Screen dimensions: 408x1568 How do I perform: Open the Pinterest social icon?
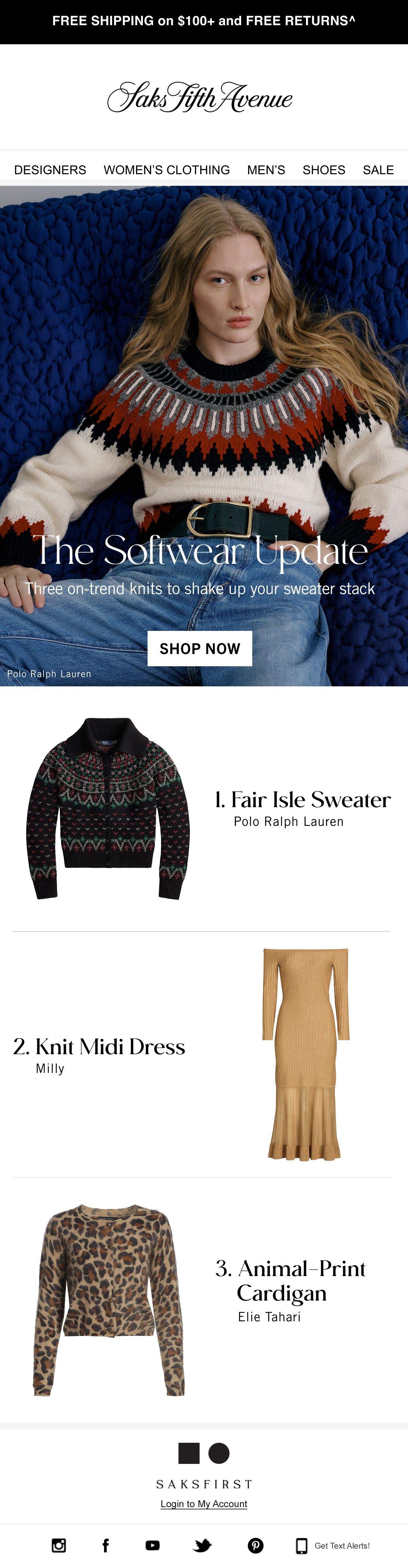click(256, 1545)
